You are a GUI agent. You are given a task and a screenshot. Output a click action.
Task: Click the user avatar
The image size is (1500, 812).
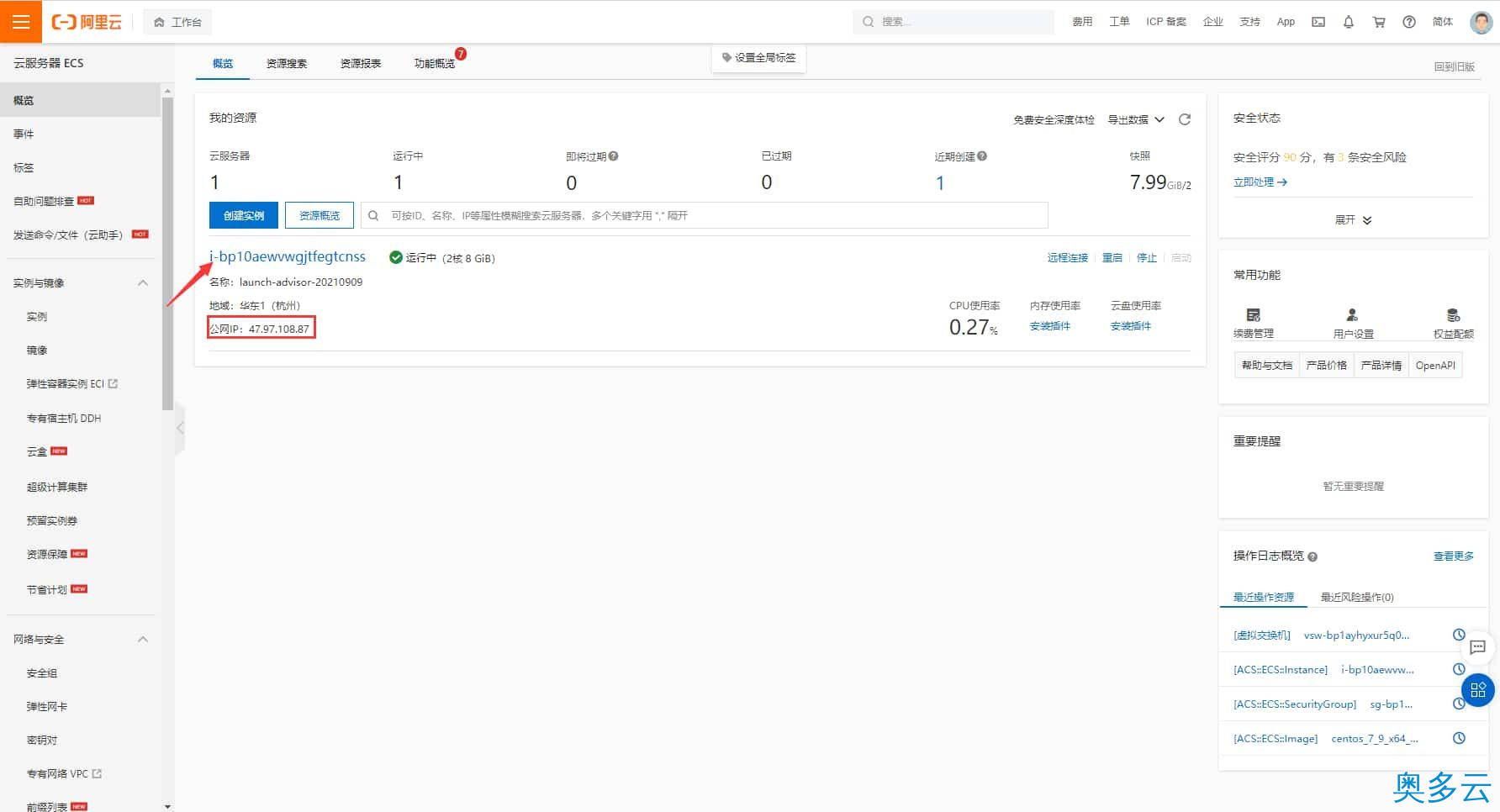pyautogui.click(x=1481, y=22)
